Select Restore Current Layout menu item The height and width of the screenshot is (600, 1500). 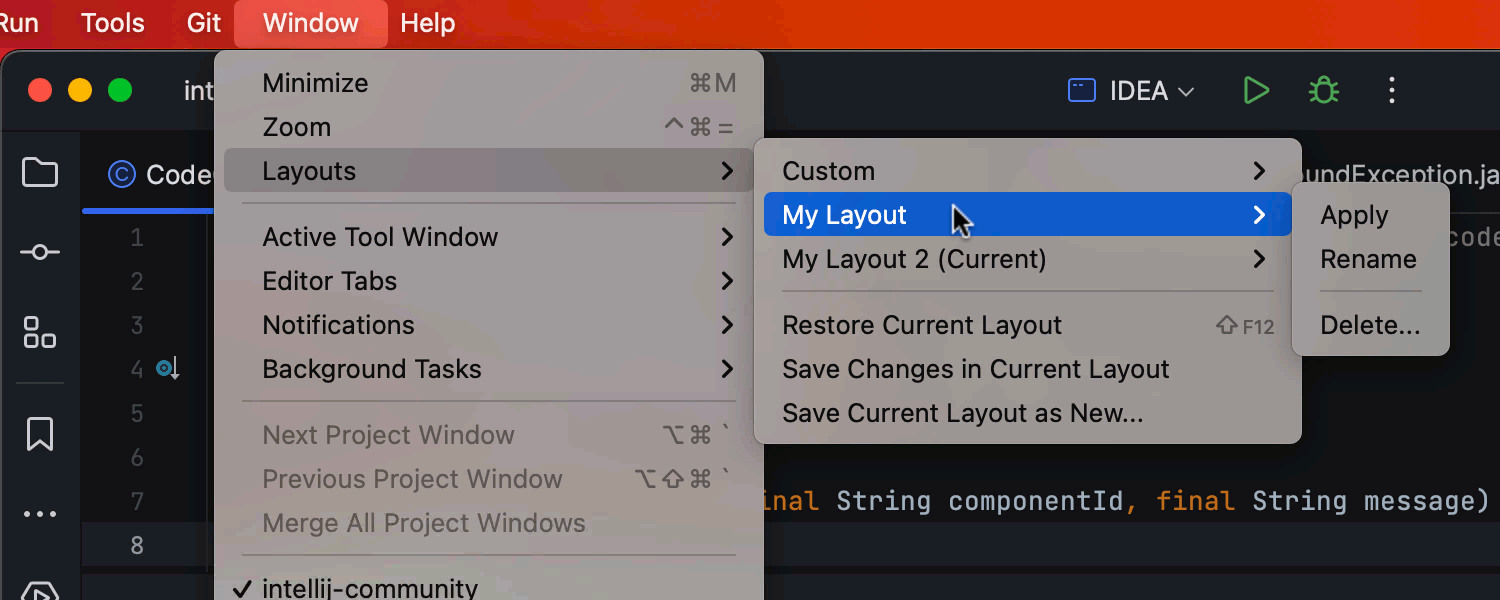coord(921,325)
